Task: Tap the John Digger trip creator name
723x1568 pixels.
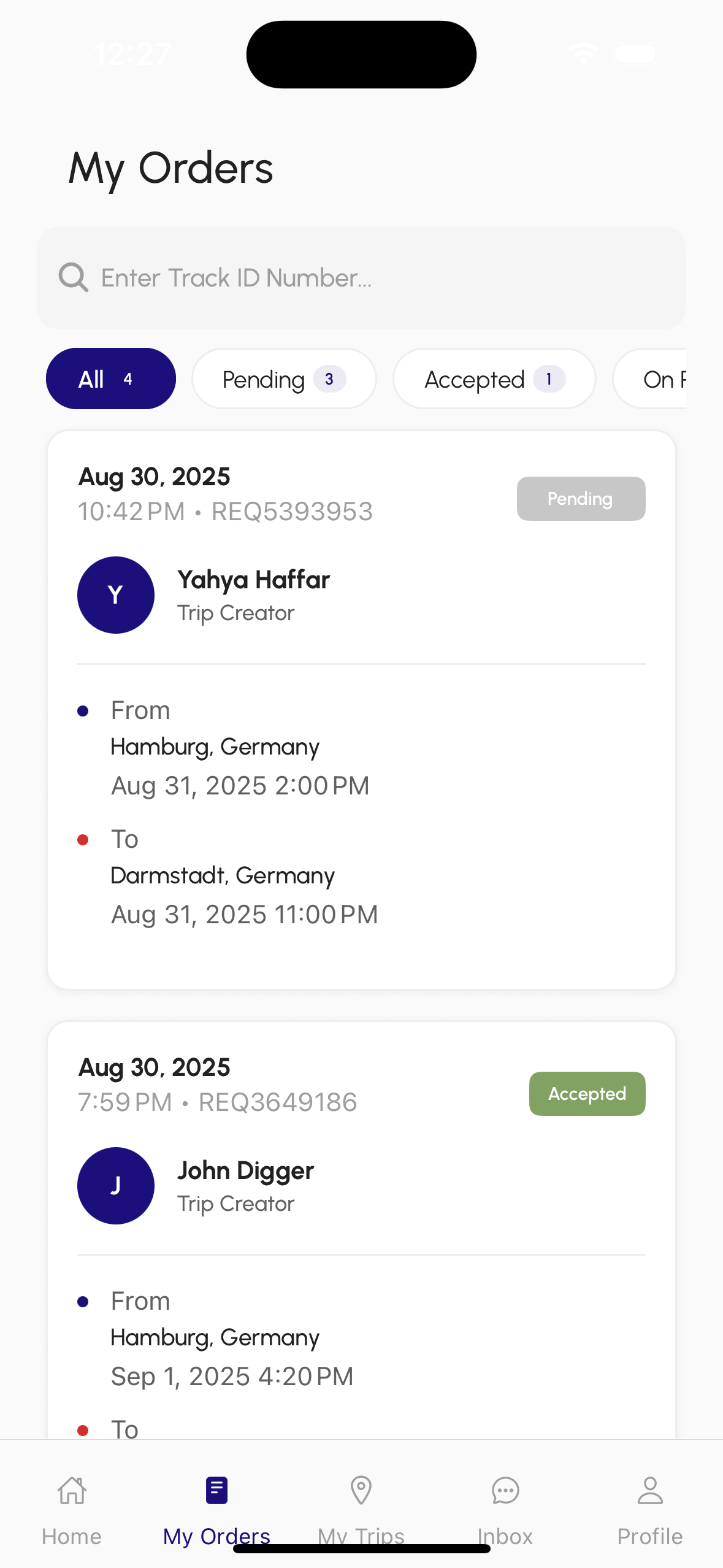Action: 246,1170
